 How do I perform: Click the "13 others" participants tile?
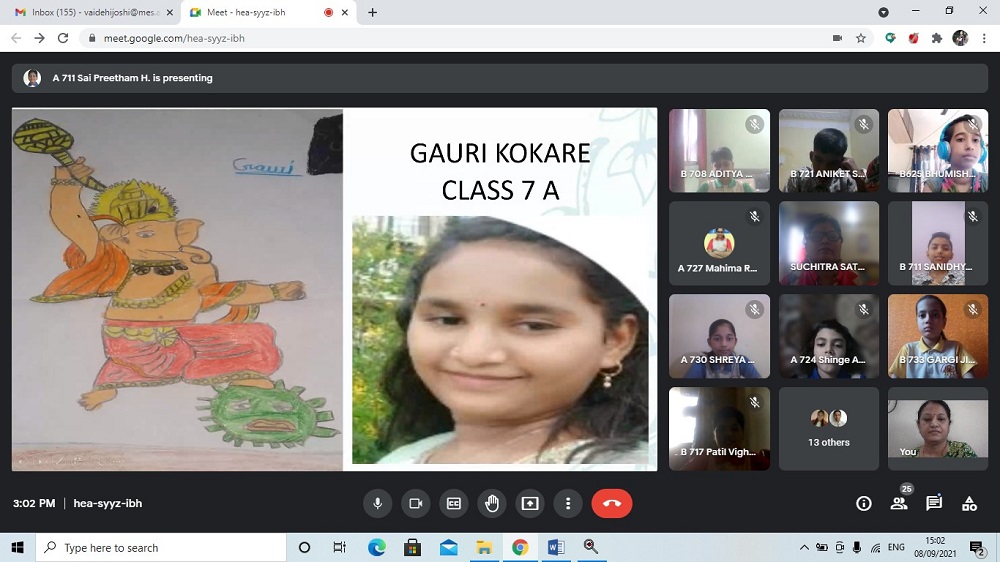point(828,428)
